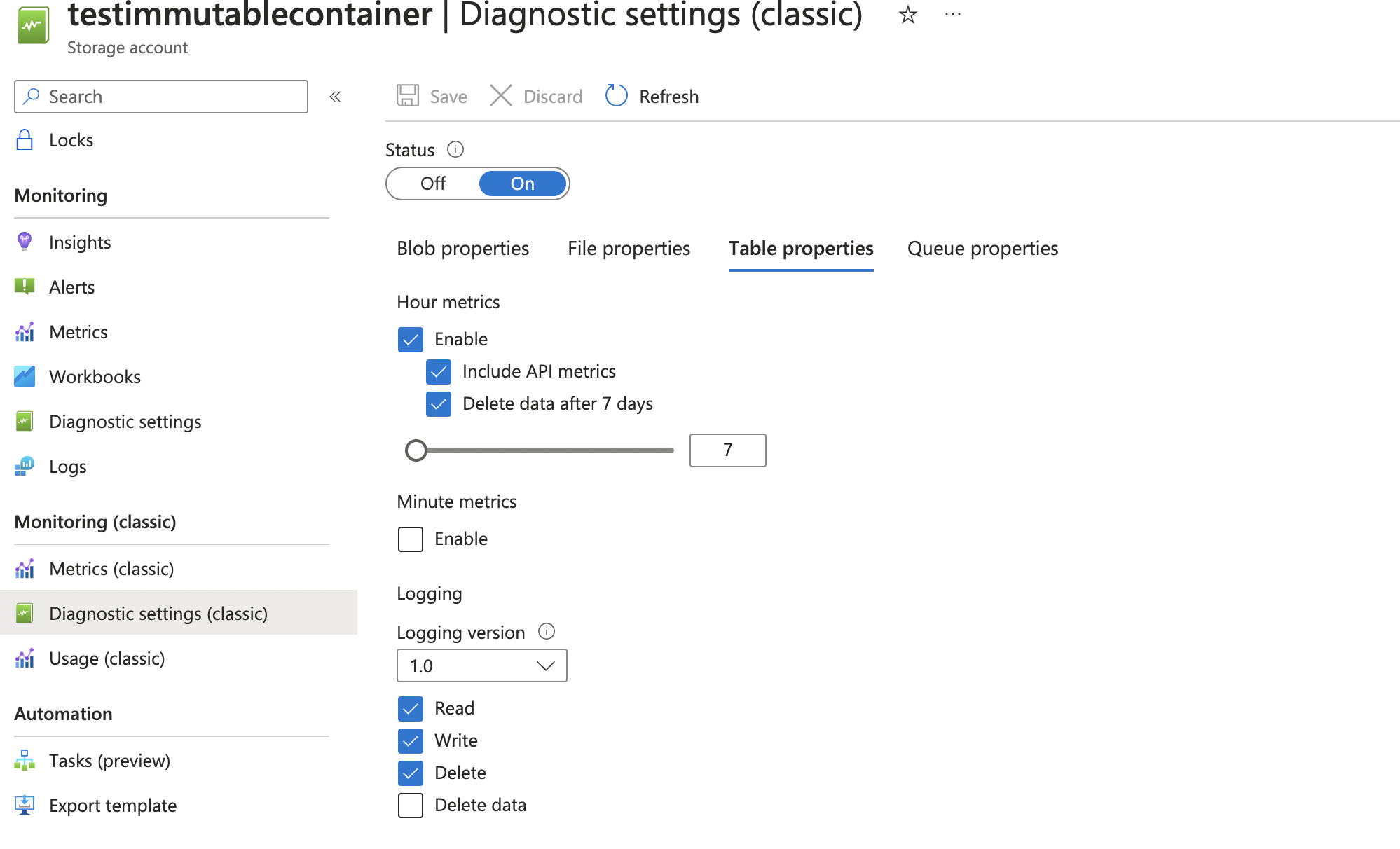Click the search box in the sidebar
This screenshot has width=1400, height=849.
160,96
